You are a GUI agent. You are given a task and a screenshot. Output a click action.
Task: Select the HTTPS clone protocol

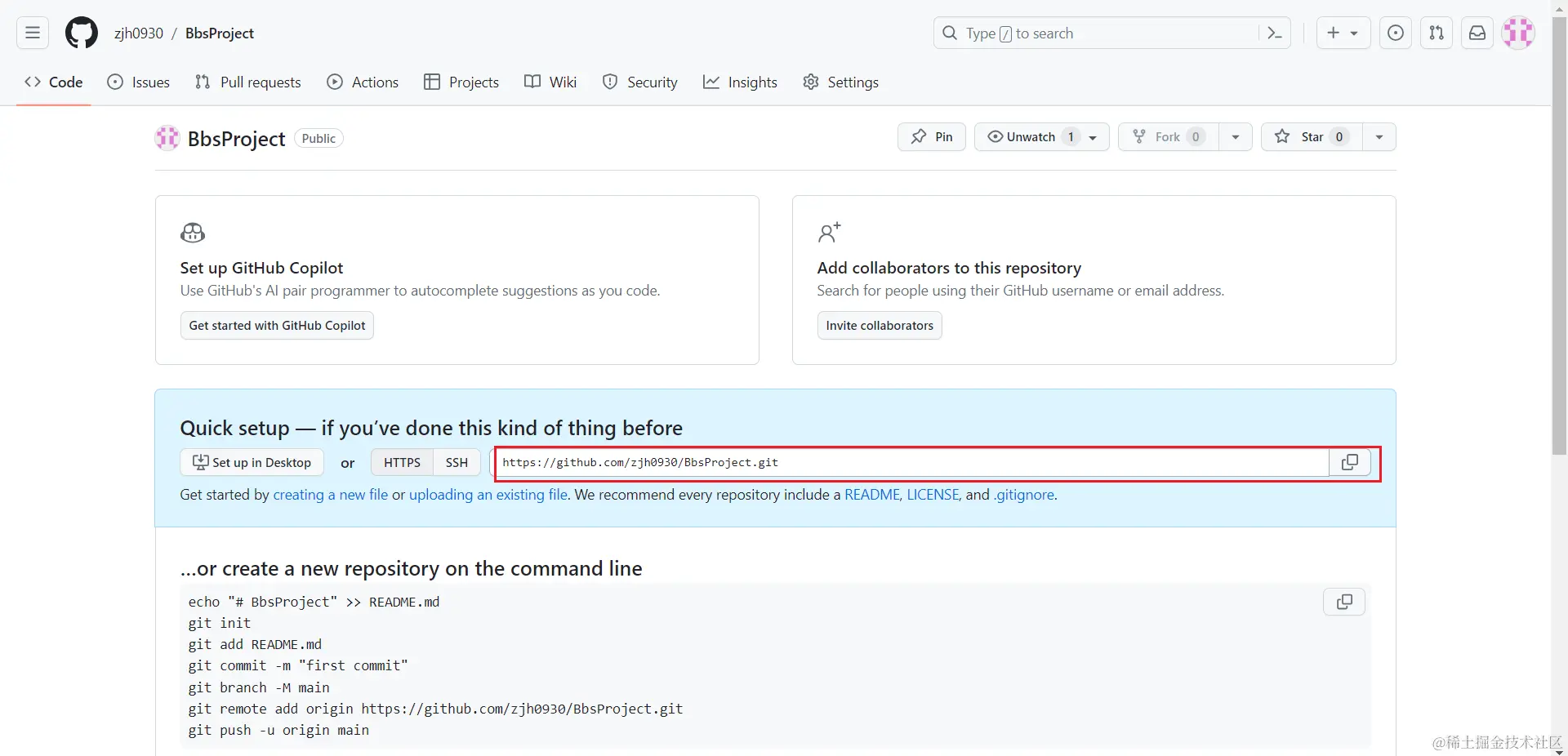pyautogui.click(x=402, y=463)
